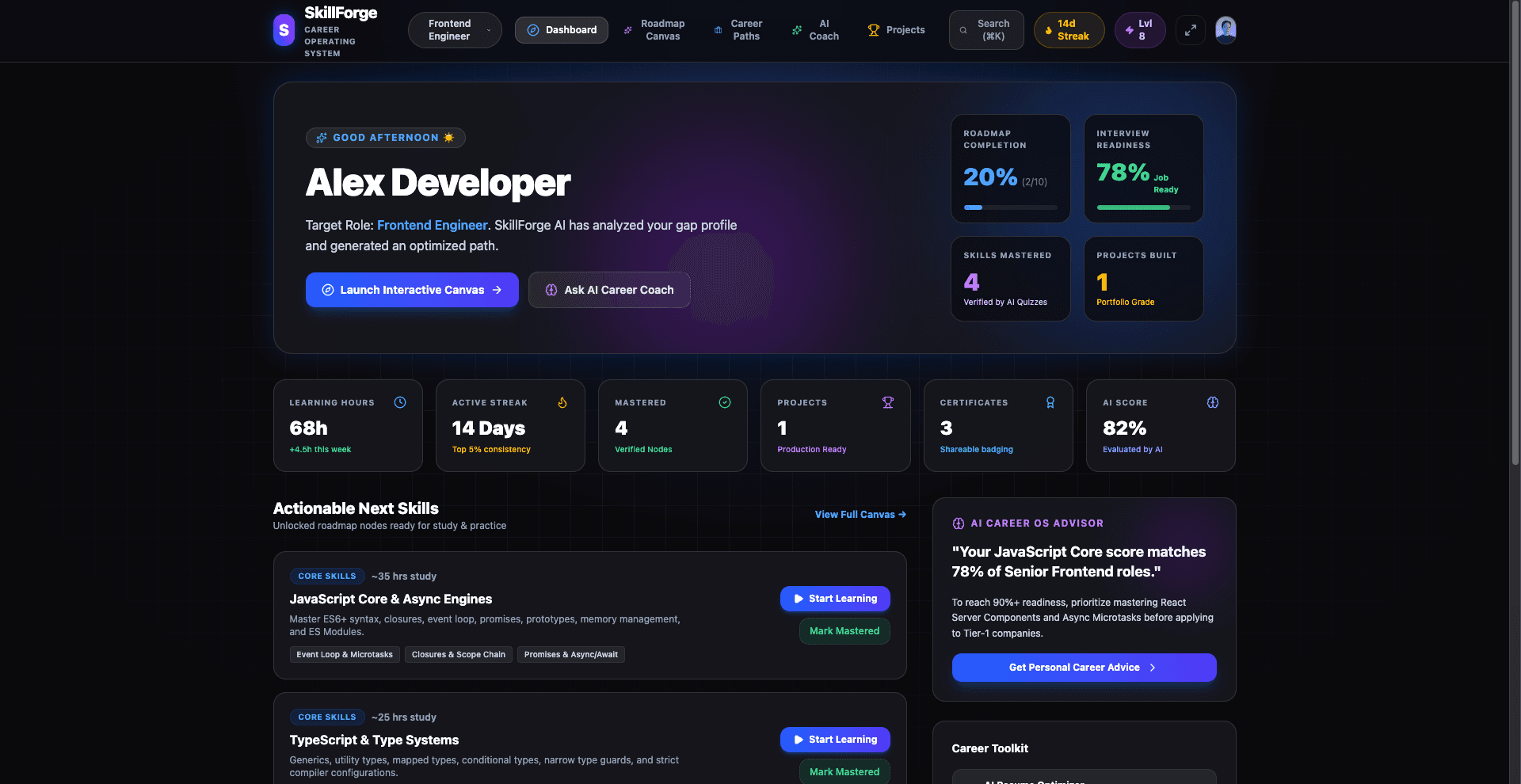Viewport: 1521px width, 784px height.
Task: Mark TypeScript & Type Systems as mastered
Action: [x=844, y=771]
